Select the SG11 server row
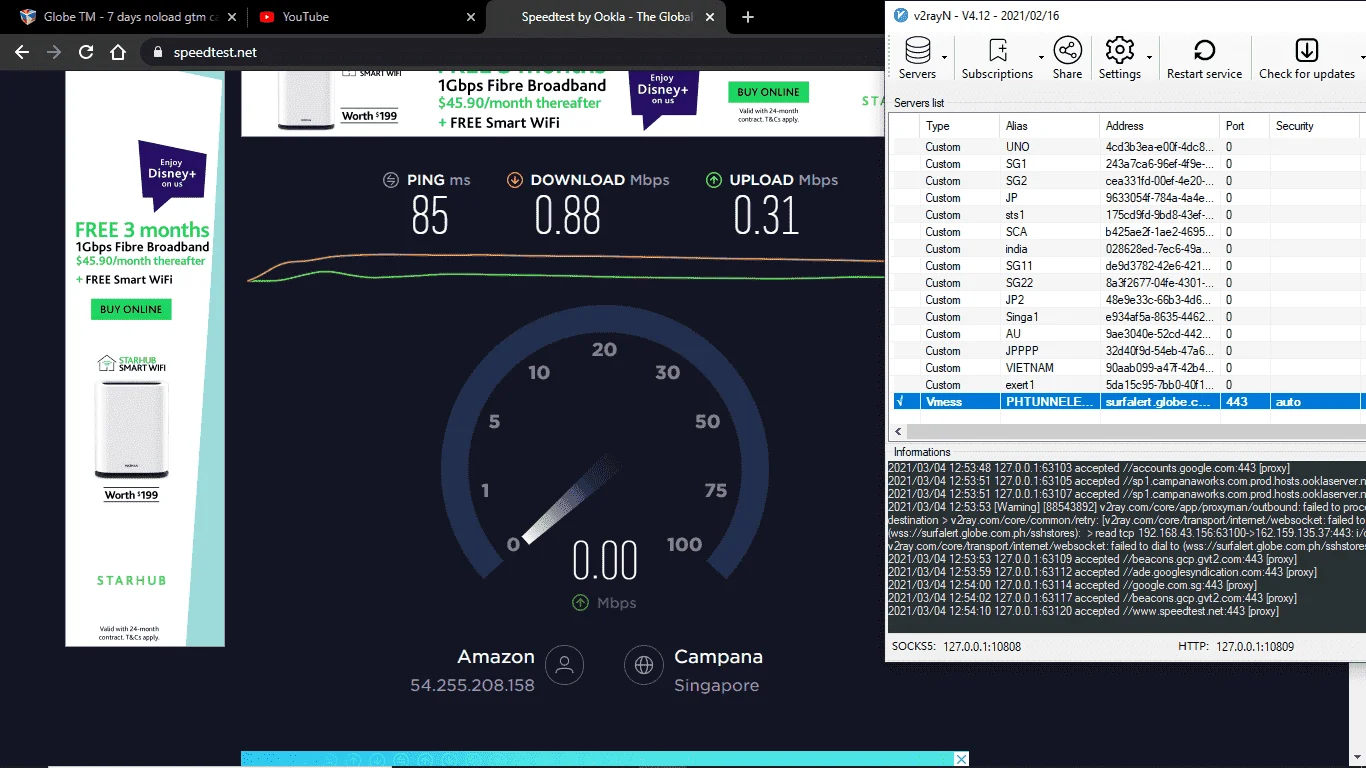This screenshot has width=1366, height=768. pos(1125,266)
